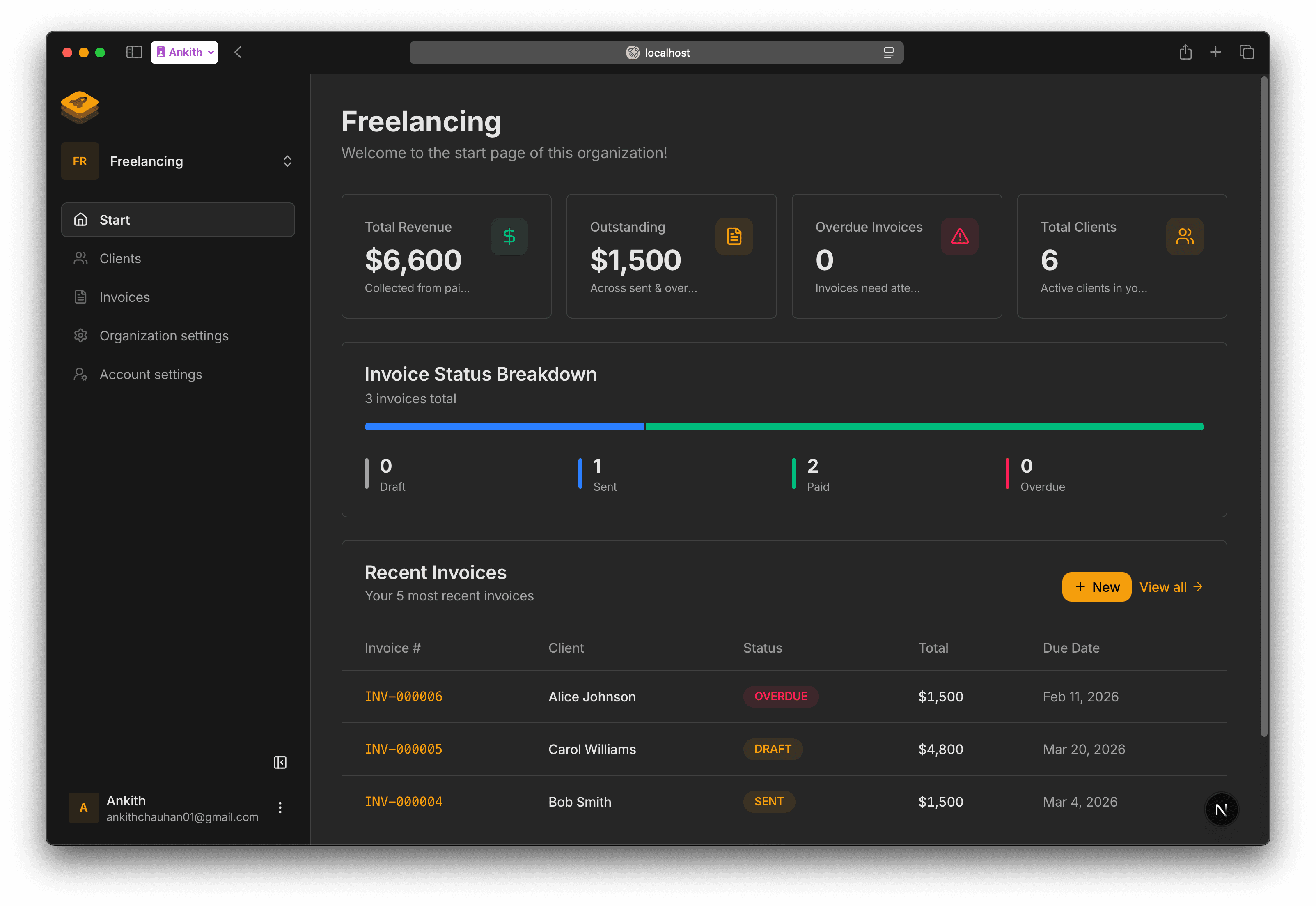Click the dollar sign Total Revenue icon
The width and height of the screenshot is (1316, 906).
click(x=509, y=236)
